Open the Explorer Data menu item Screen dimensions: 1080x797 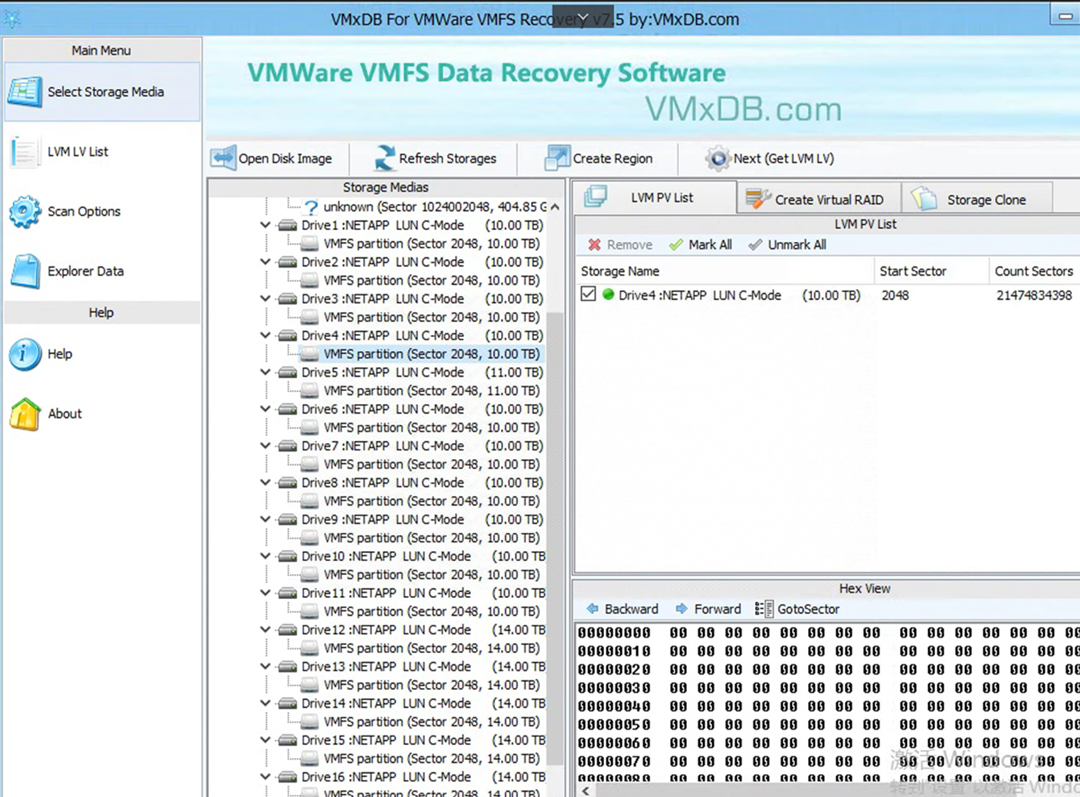pyautogui.click(x=102, y=271)
